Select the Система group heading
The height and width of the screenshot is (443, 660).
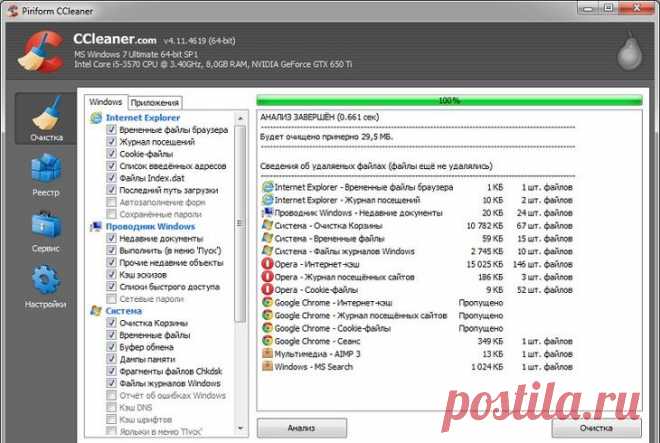pyautogui.click(x=123, y=311)
